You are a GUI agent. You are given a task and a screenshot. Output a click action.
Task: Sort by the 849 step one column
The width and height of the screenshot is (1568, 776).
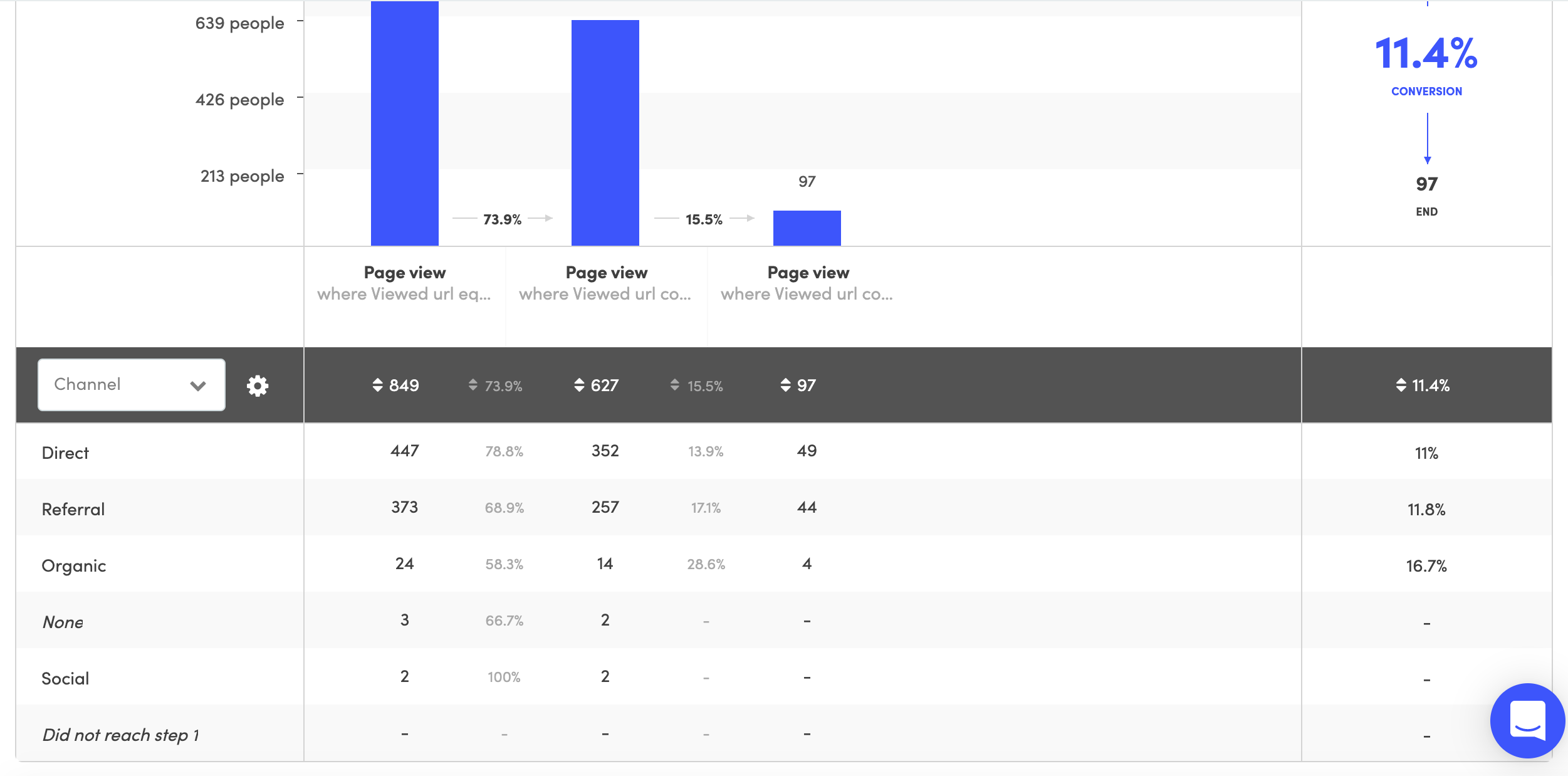(x=395, y=385)
